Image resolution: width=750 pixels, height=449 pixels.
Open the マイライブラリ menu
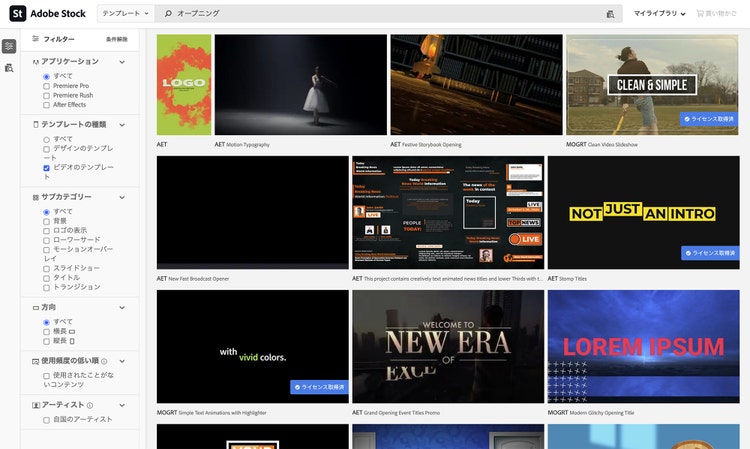coord(660,14)
